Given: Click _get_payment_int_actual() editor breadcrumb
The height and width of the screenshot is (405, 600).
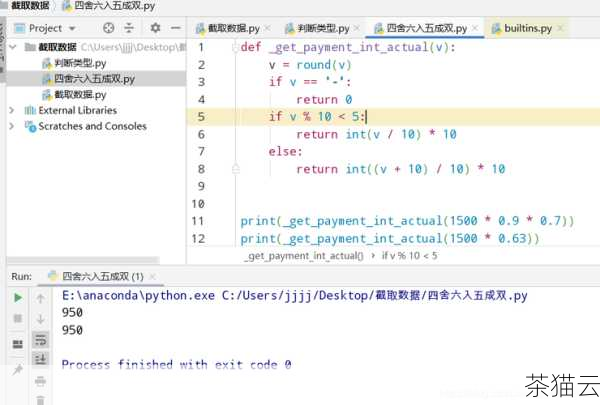Looking at the screenshot, I should [304, 256].
